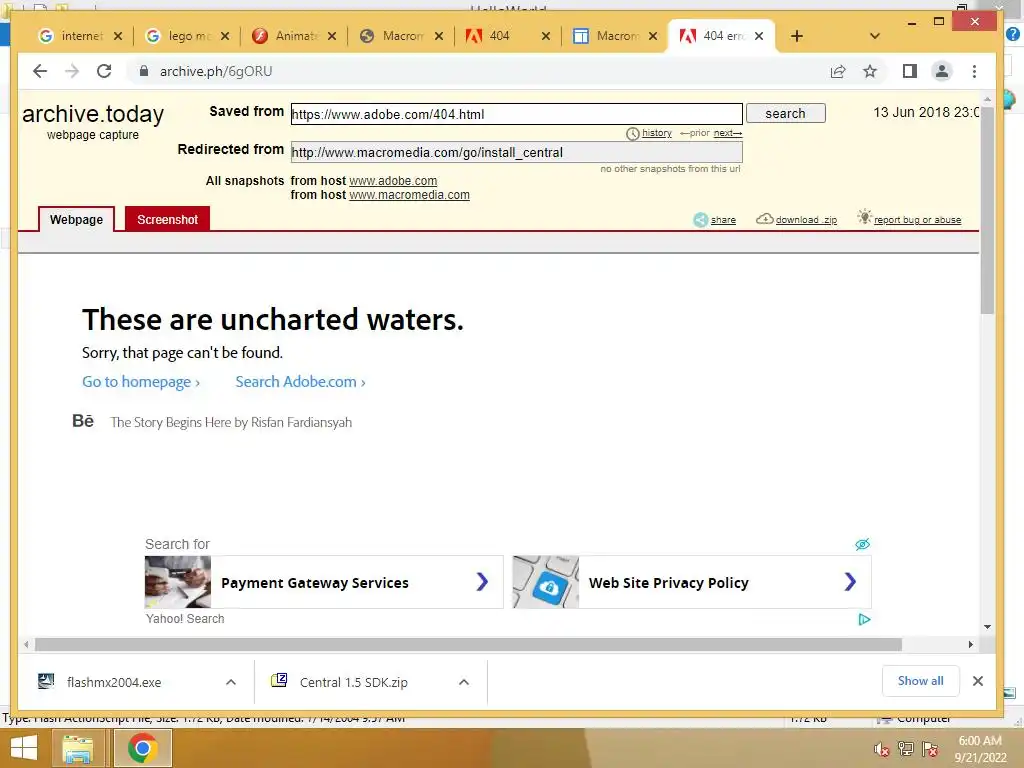Click the scroll down arrow

pos(987,627)
